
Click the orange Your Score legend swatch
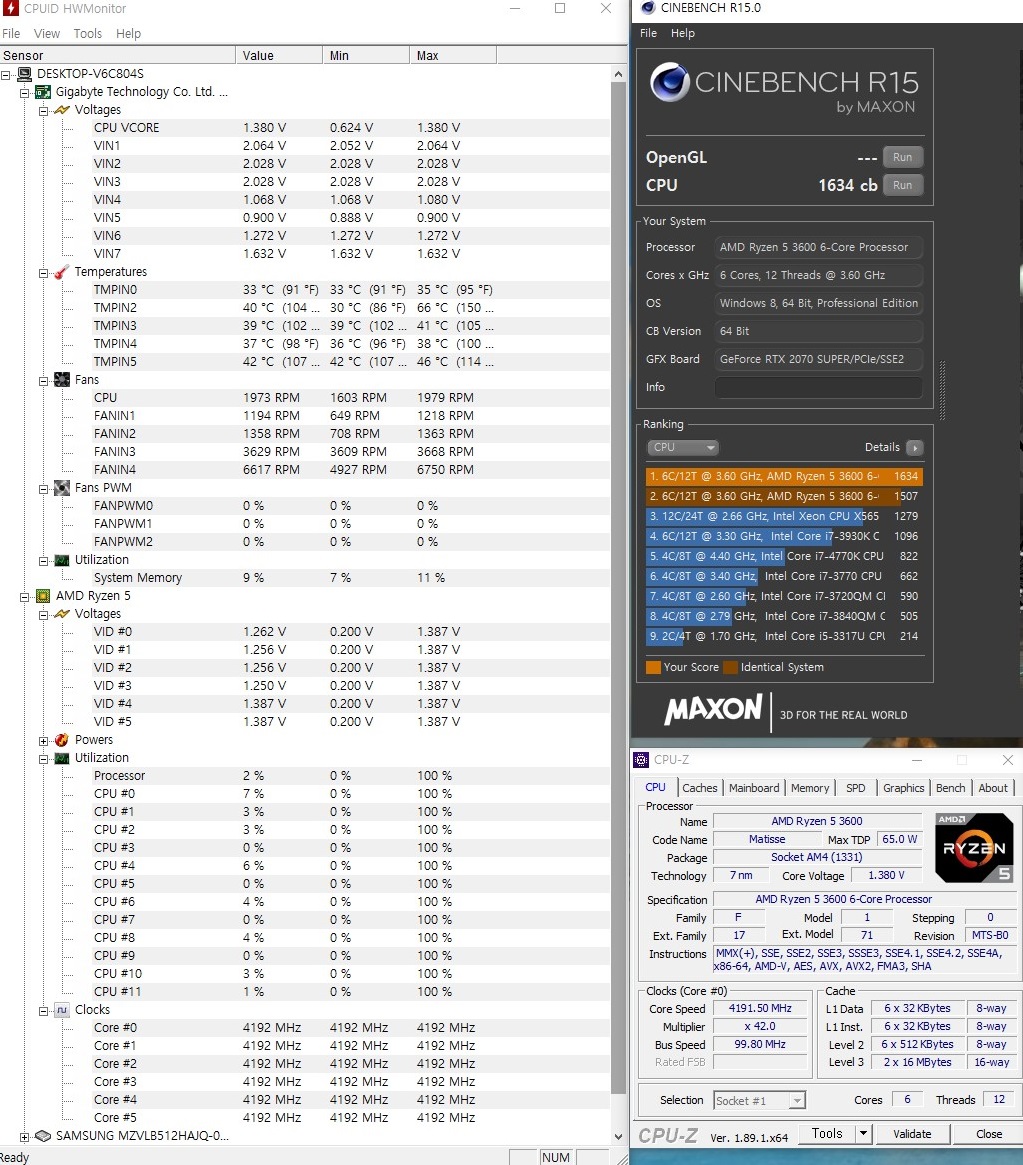[653, 667]
